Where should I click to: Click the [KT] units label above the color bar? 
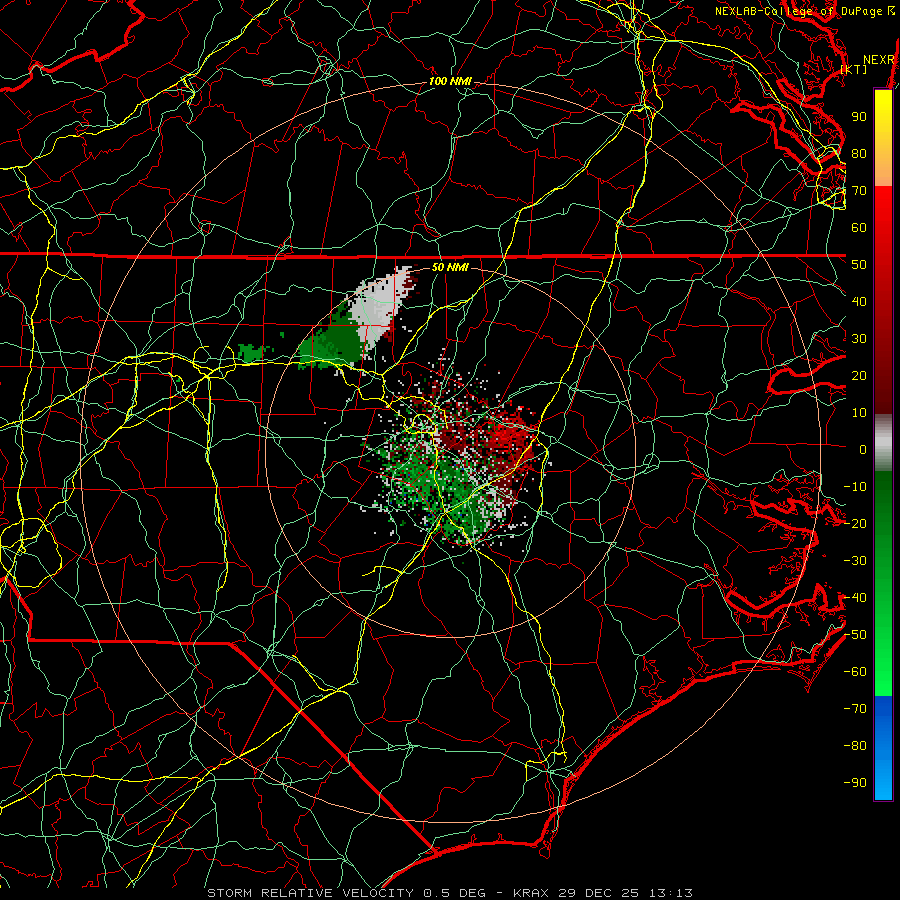coord(854,69)
